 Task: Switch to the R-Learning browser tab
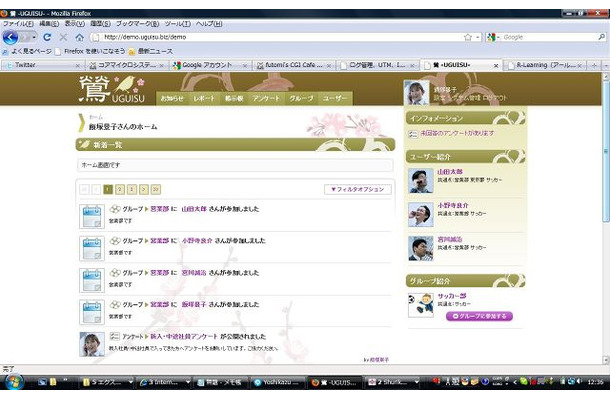tap(547, 65)
